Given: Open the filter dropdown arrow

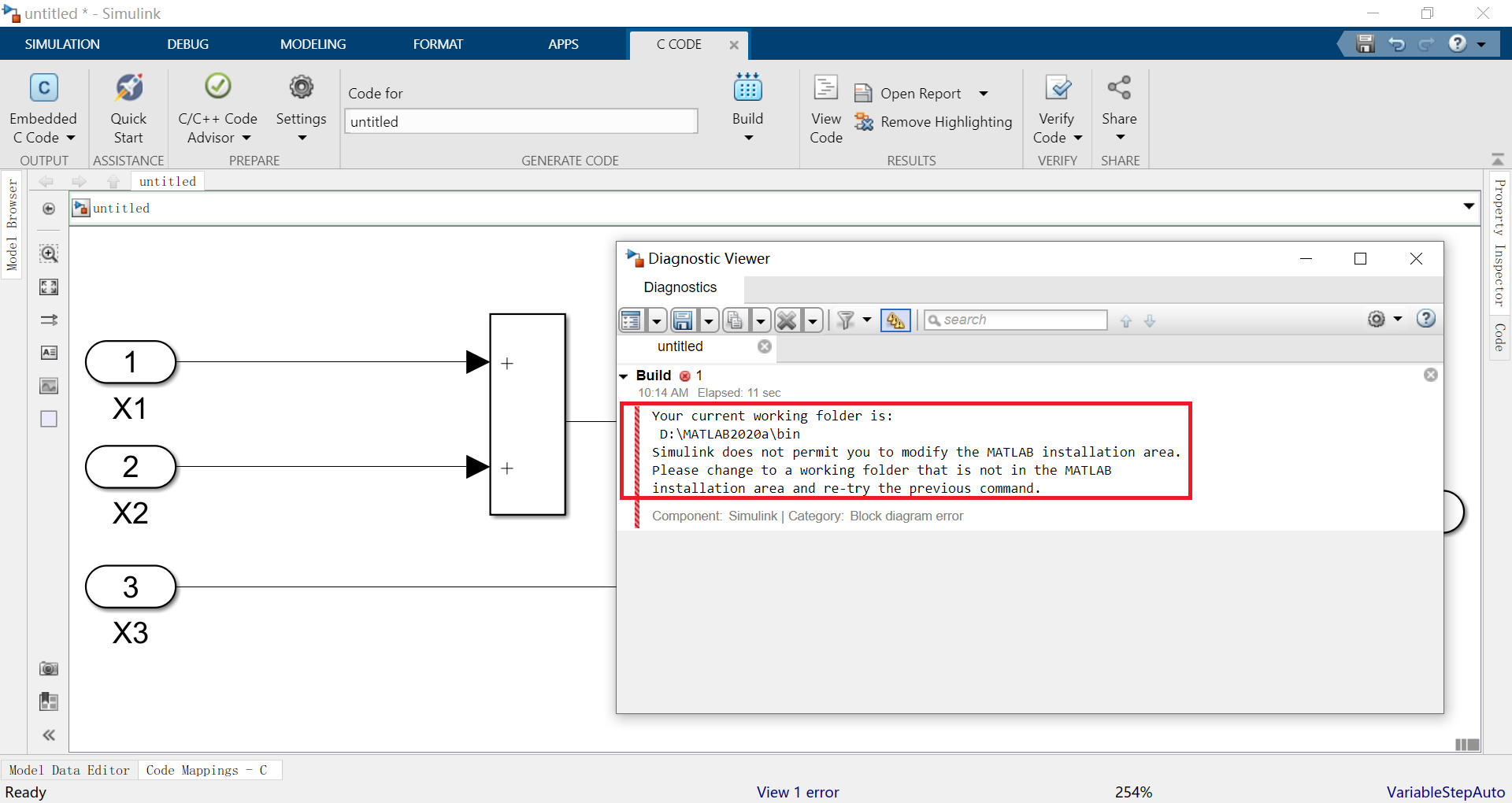Looking at the screenshot, I should tap(867, 320).
